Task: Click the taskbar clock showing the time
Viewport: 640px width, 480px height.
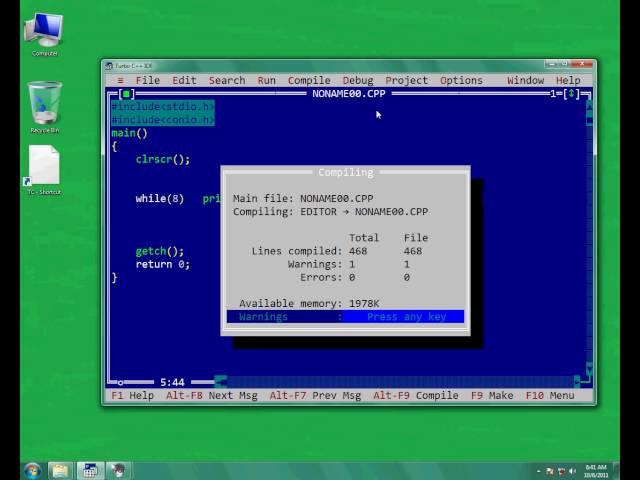Action: 596,471
